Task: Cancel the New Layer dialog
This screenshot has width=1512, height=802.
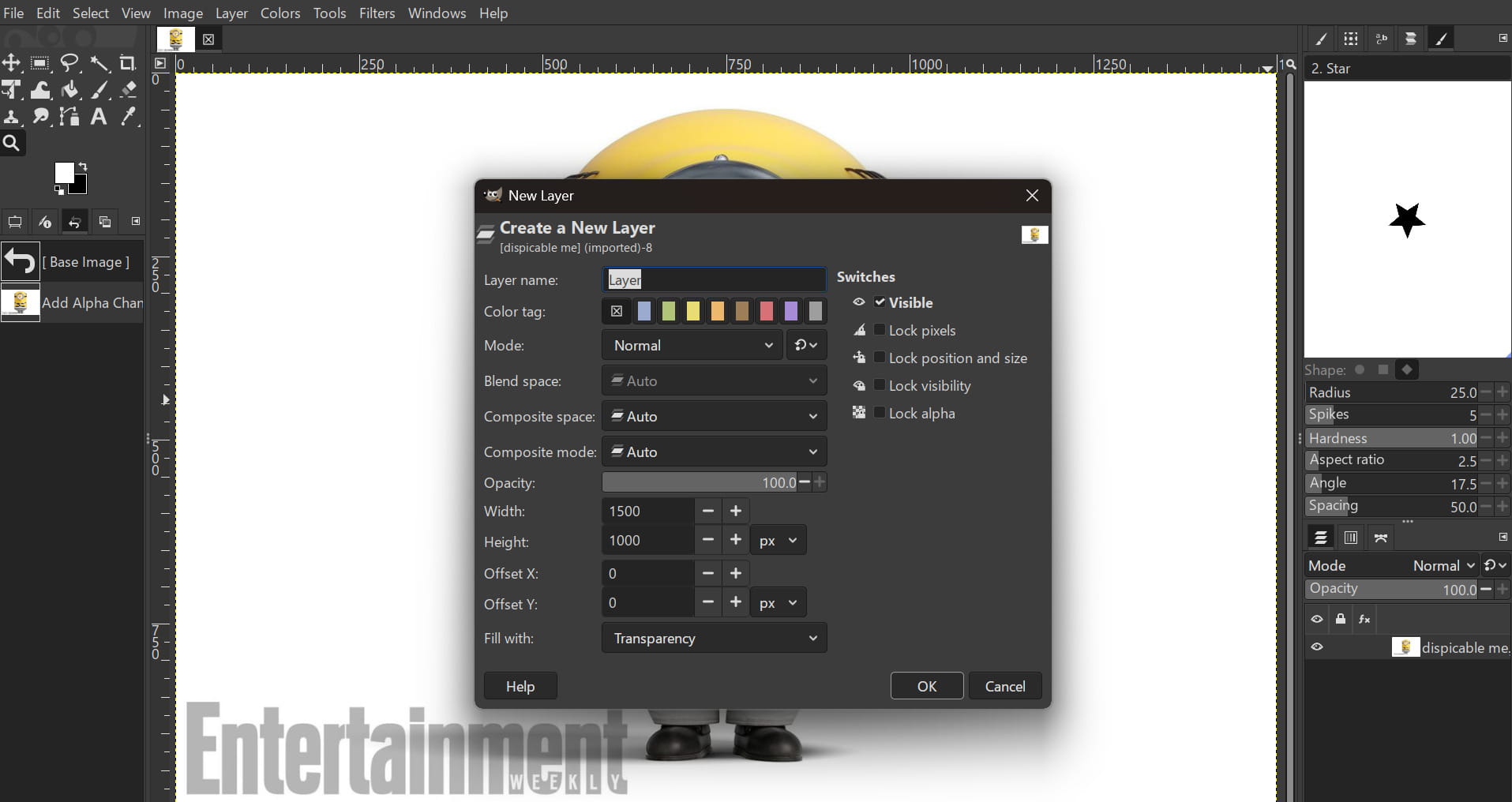Action: tap(1005, 686)
